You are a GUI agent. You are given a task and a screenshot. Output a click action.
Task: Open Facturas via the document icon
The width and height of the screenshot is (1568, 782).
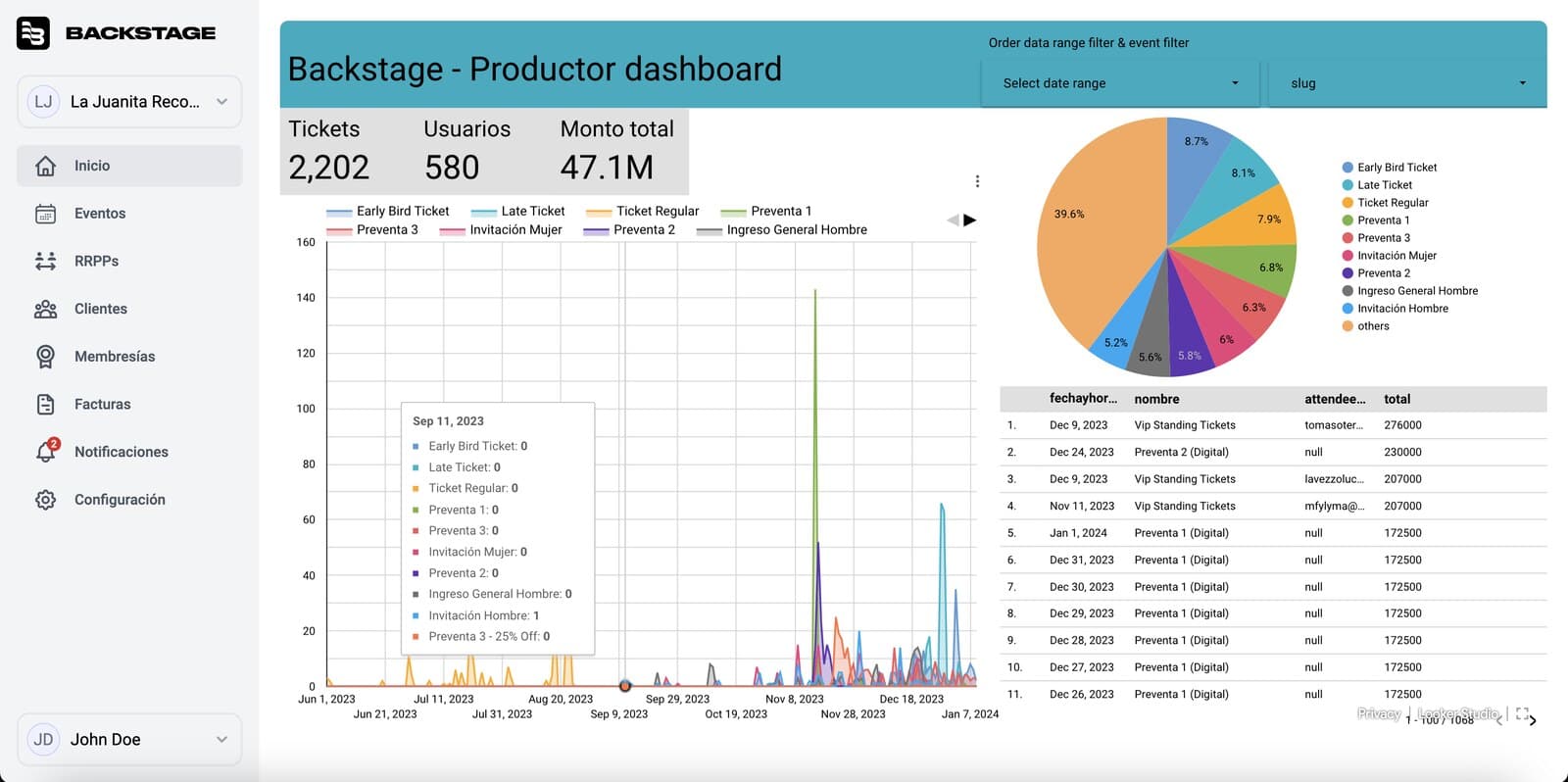pyautogui.click(x=46, y=404)
